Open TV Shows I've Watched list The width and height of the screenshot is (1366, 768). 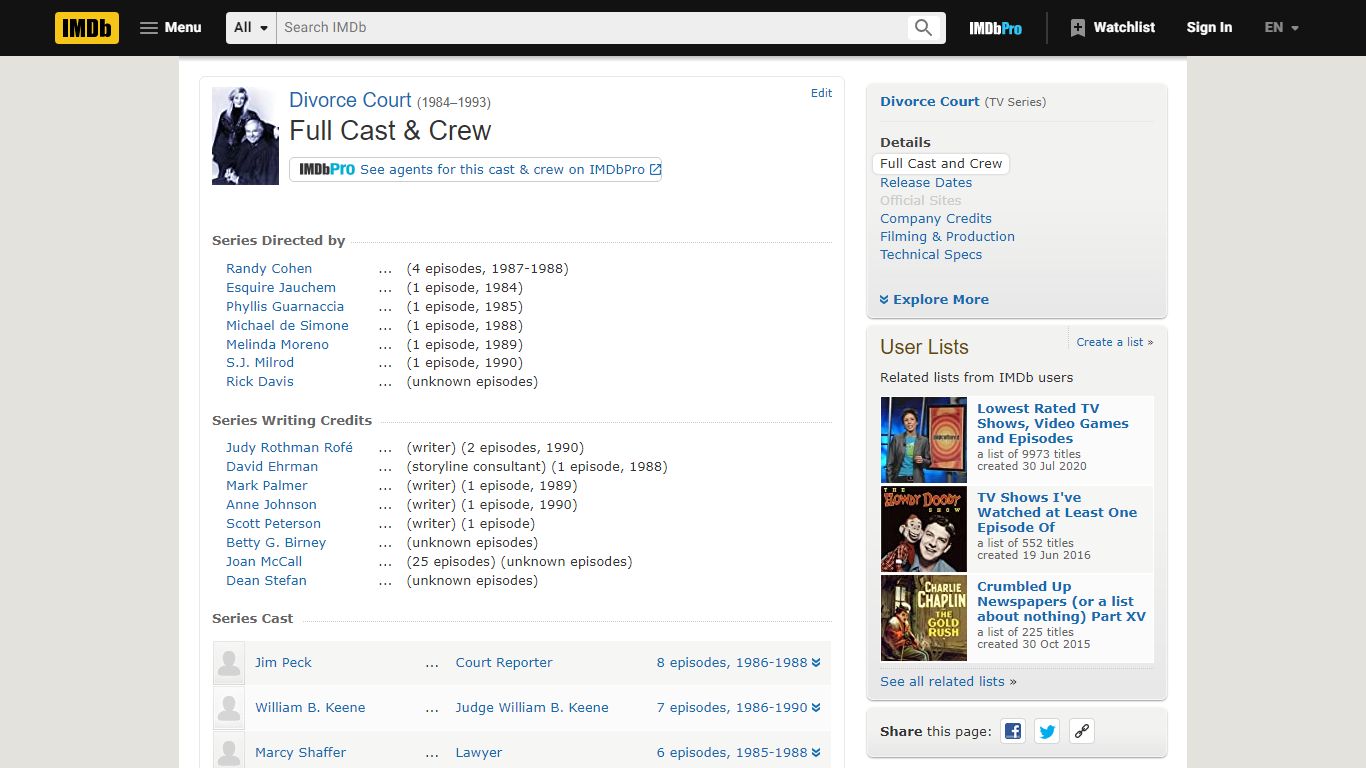[1057, 512]
